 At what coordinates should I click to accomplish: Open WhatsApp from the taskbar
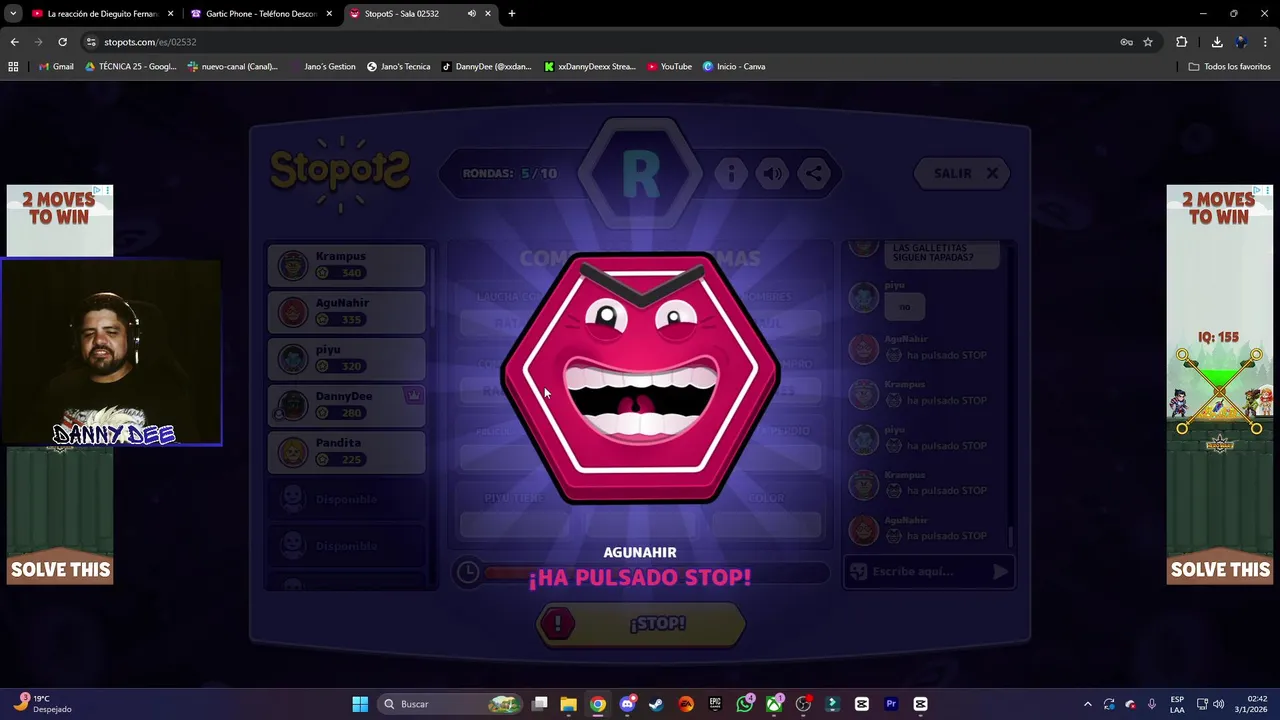coord(744,704)
